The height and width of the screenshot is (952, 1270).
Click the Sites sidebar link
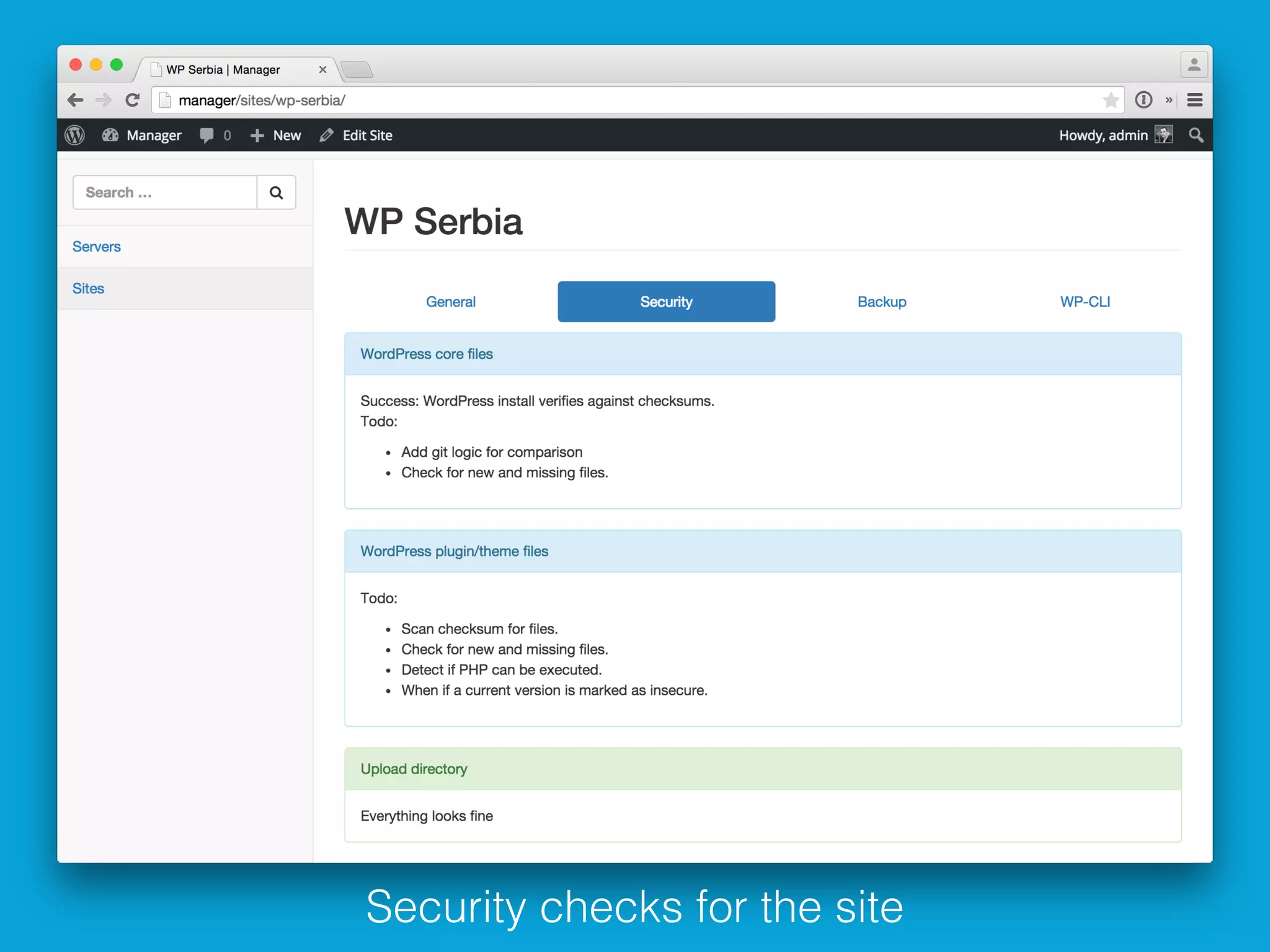pos(88,289)
